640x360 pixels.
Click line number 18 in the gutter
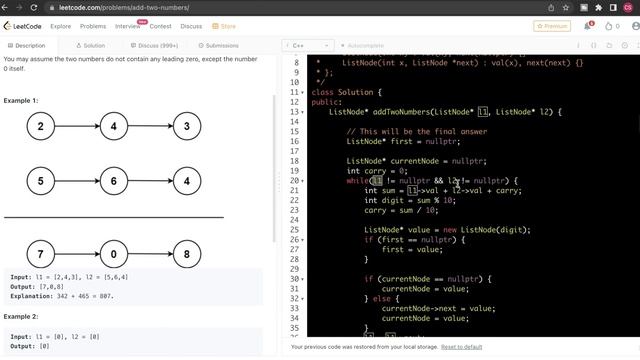tap(294, 161)
